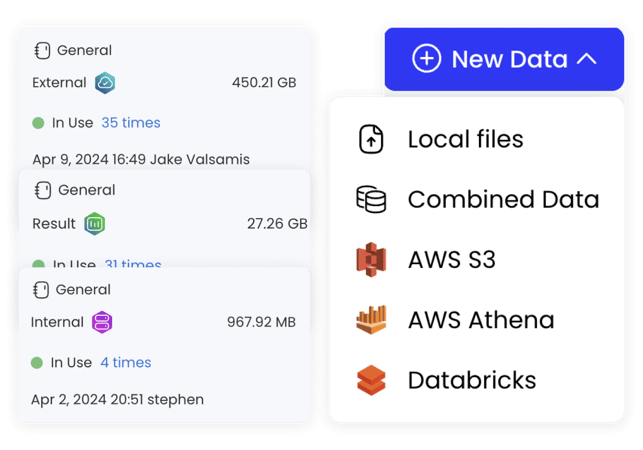The image size is (643, 450).
Task: Click the AWS S3 icon
Action: tap(371, 260)
